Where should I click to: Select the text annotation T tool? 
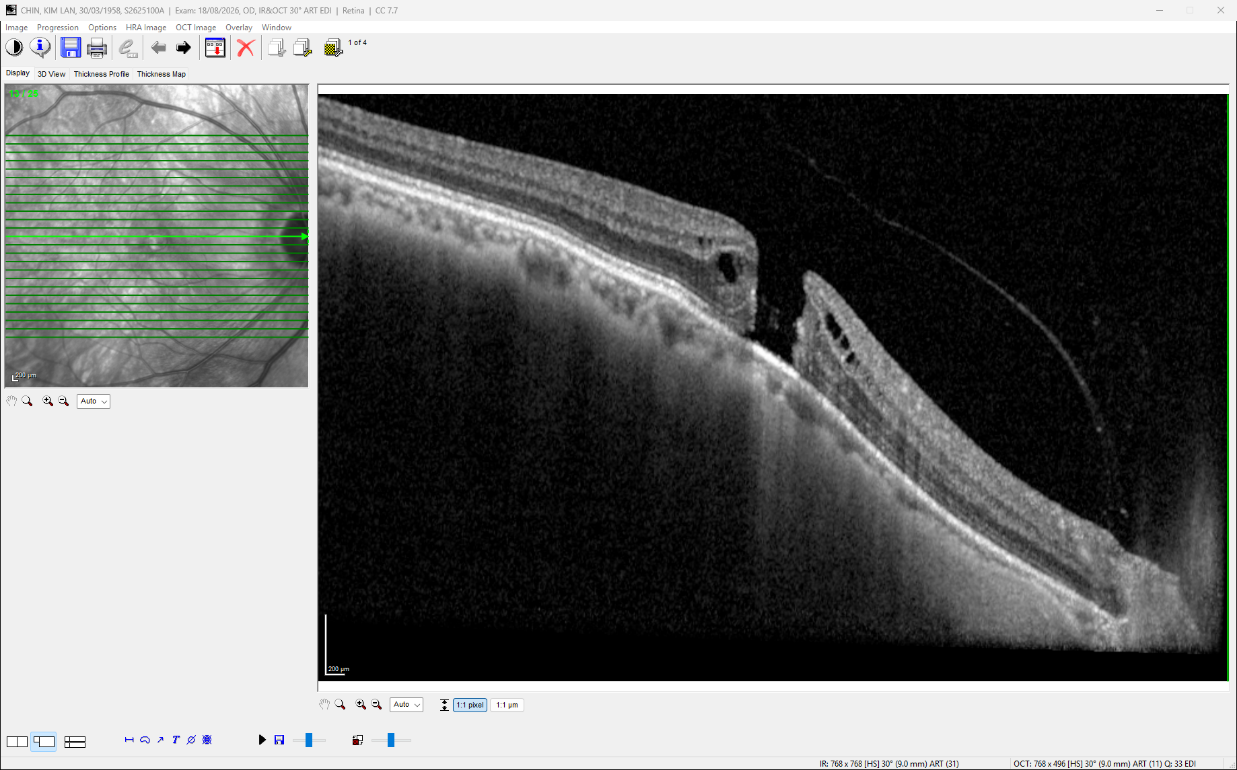(x=176, y=740)
